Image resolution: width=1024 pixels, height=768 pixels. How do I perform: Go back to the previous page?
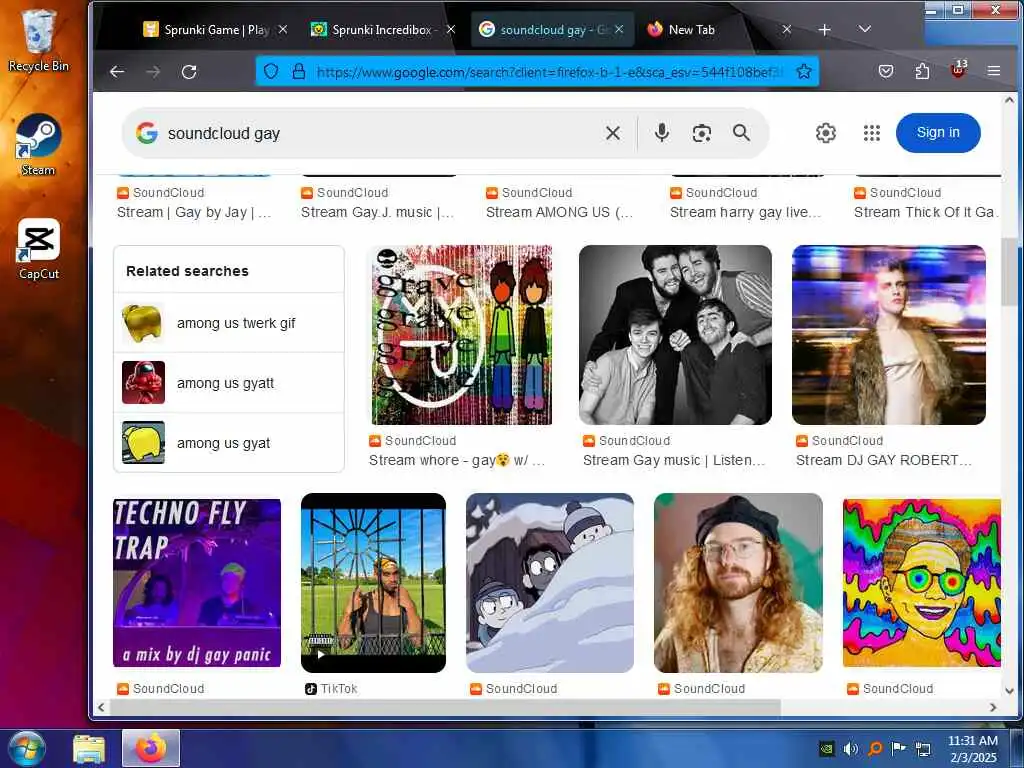click(117, 72)
